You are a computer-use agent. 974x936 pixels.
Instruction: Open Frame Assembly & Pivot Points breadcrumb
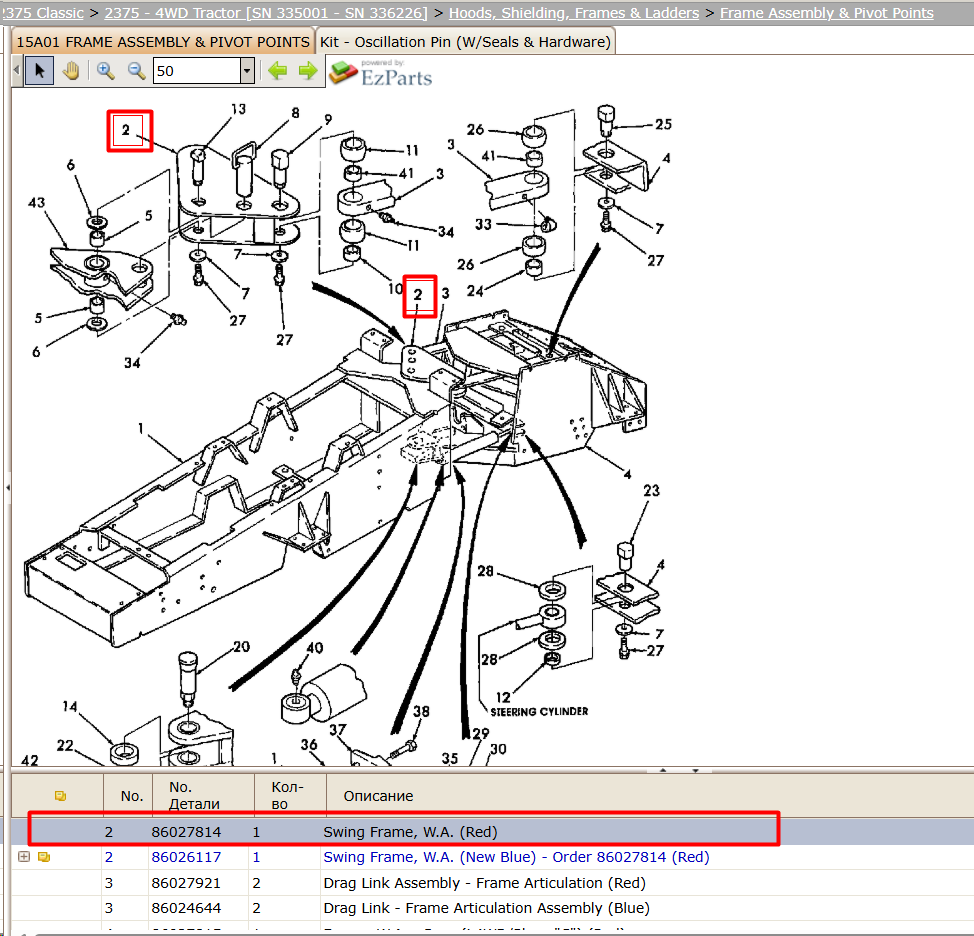[x=827, y=13]
